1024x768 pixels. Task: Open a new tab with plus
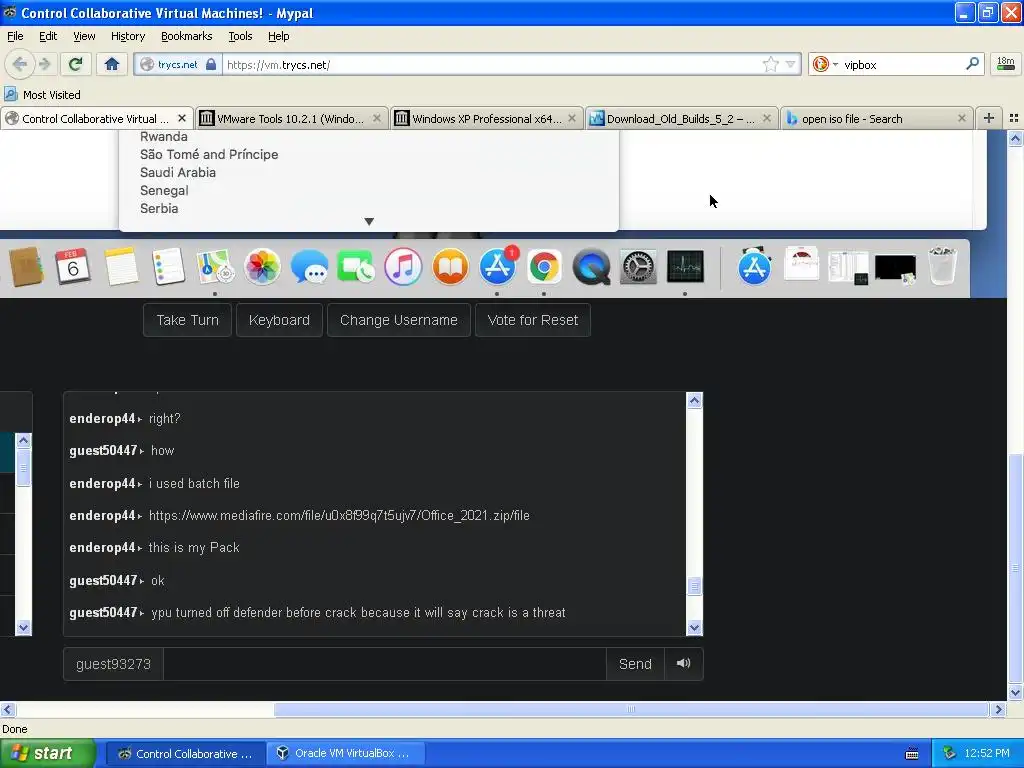[989, 118]
